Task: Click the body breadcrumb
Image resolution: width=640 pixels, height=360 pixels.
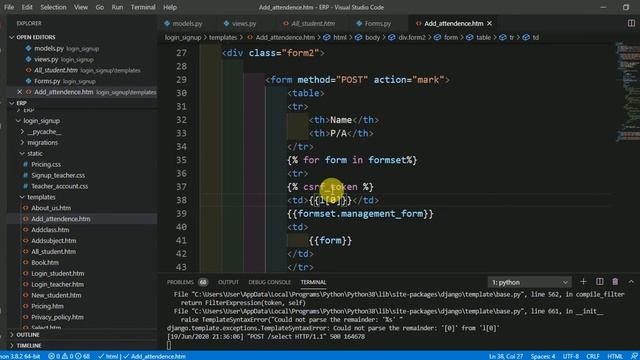Action: [372, 38]
